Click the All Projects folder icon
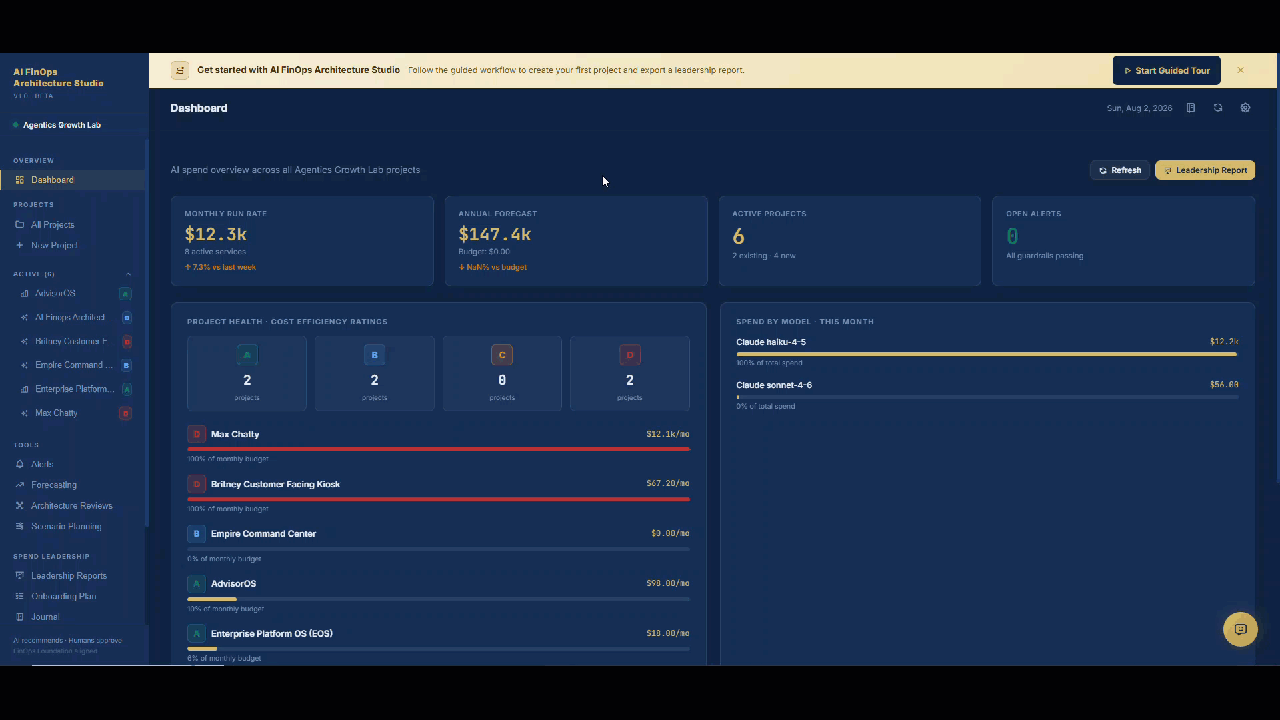The image size is (1280, 720). [x=20, y=225]
